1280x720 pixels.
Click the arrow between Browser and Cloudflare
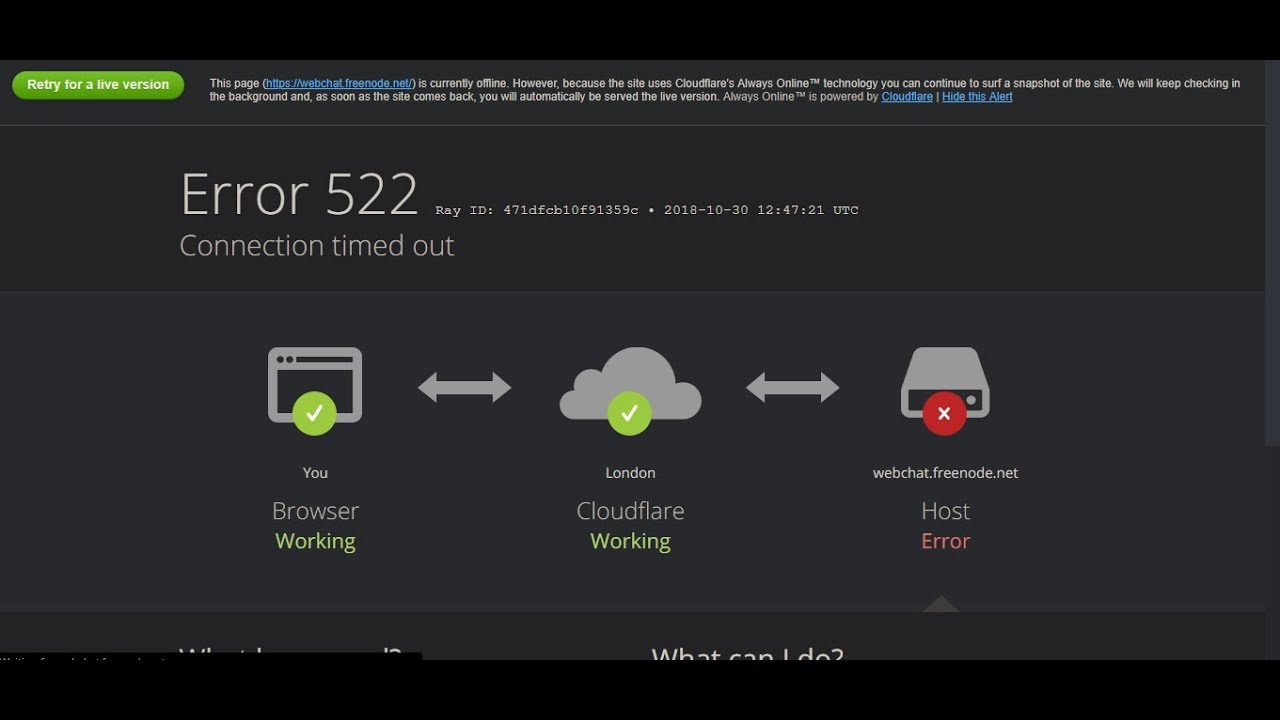coord(464,387)
